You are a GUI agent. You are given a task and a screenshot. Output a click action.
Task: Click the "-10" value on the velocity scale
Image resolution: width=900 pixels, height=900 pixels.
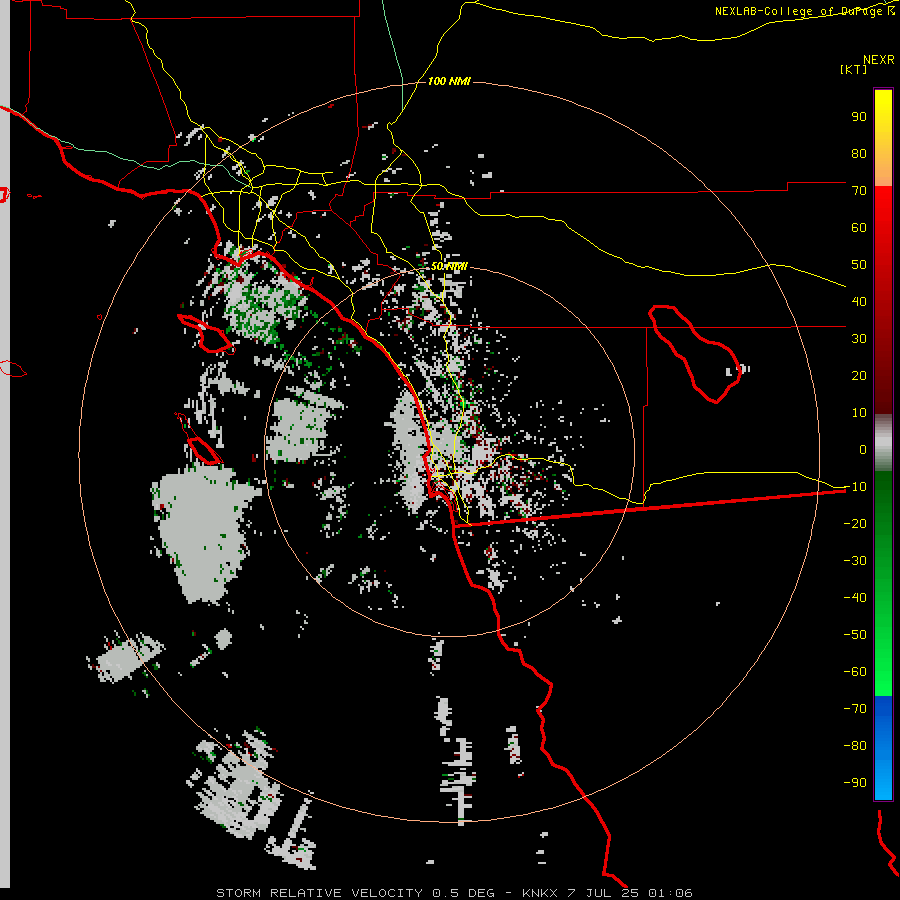pyautogui.click(x=855, y=487)
